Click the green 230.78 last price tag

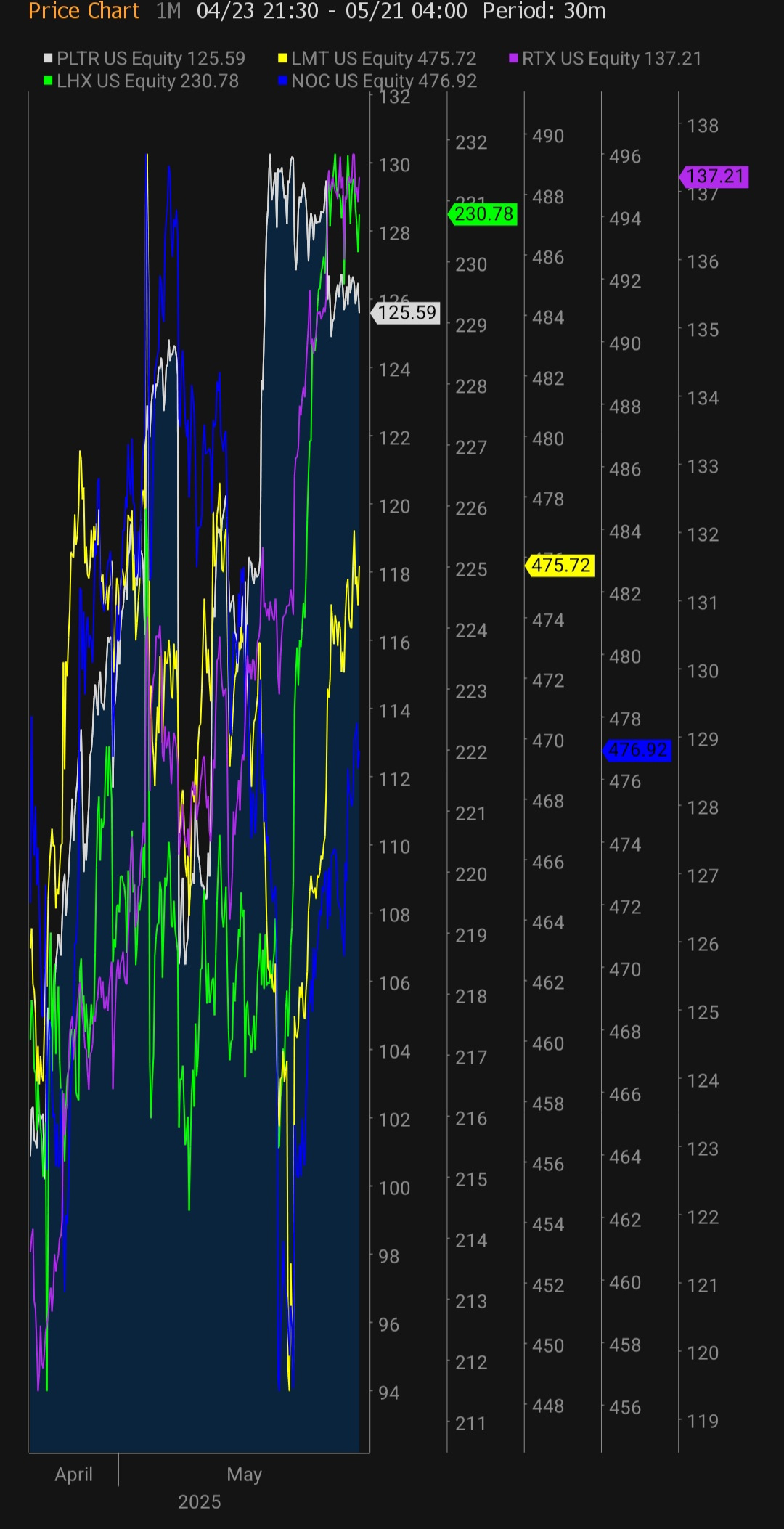pyautogui.click(x=483, y=214)
